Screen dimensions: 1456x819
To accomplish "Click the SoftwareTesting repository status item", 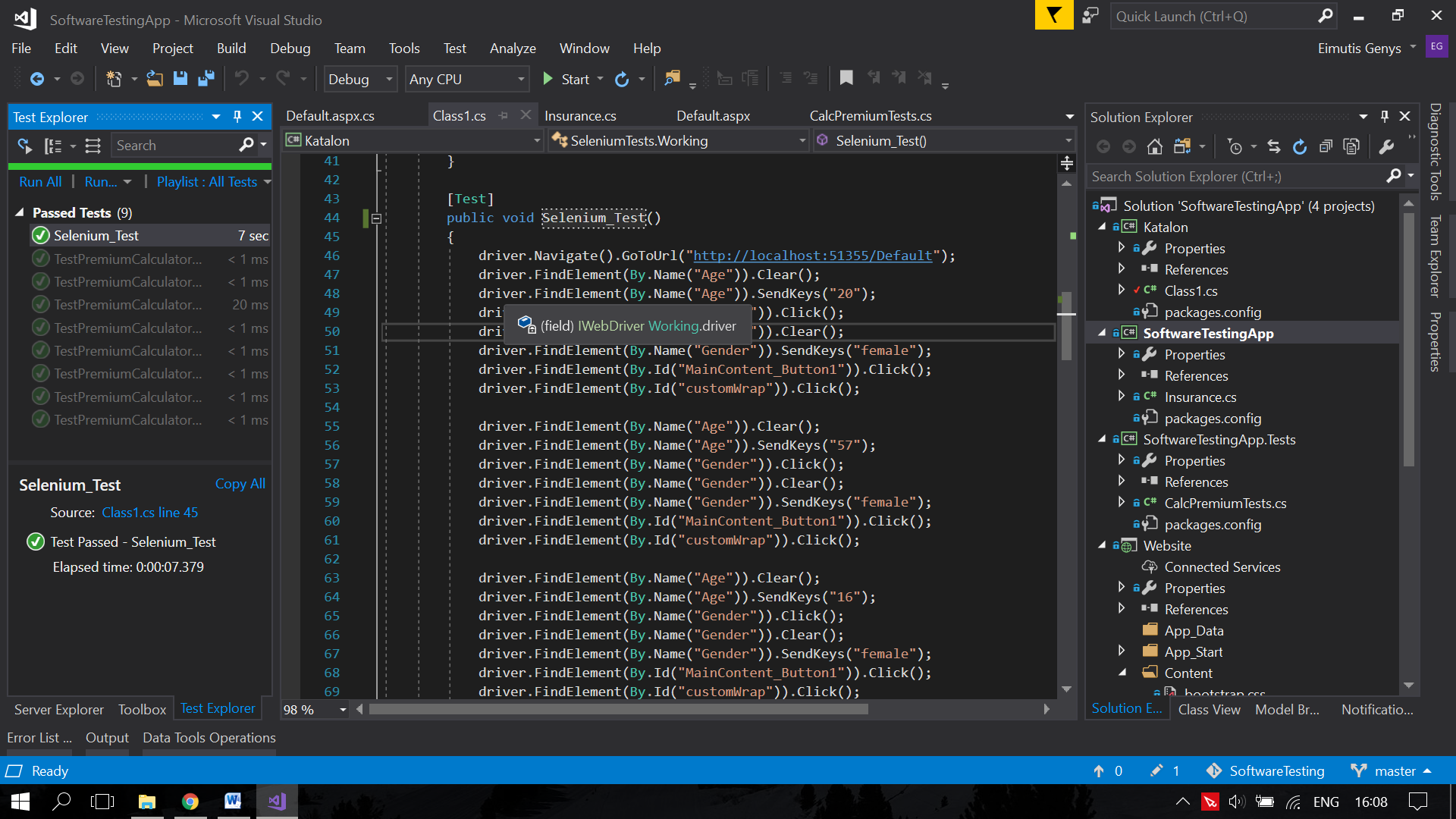I will point(1265,770).
